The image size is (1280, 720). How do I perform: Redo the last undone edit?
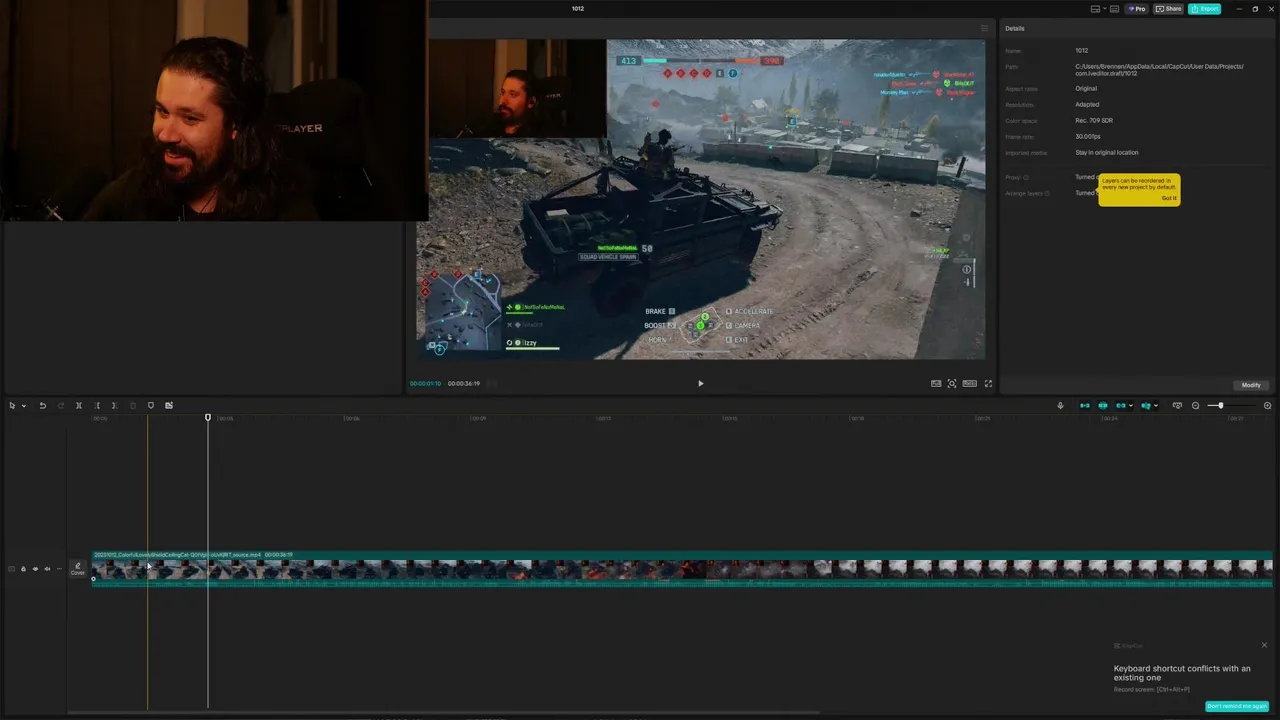point(60,405)
